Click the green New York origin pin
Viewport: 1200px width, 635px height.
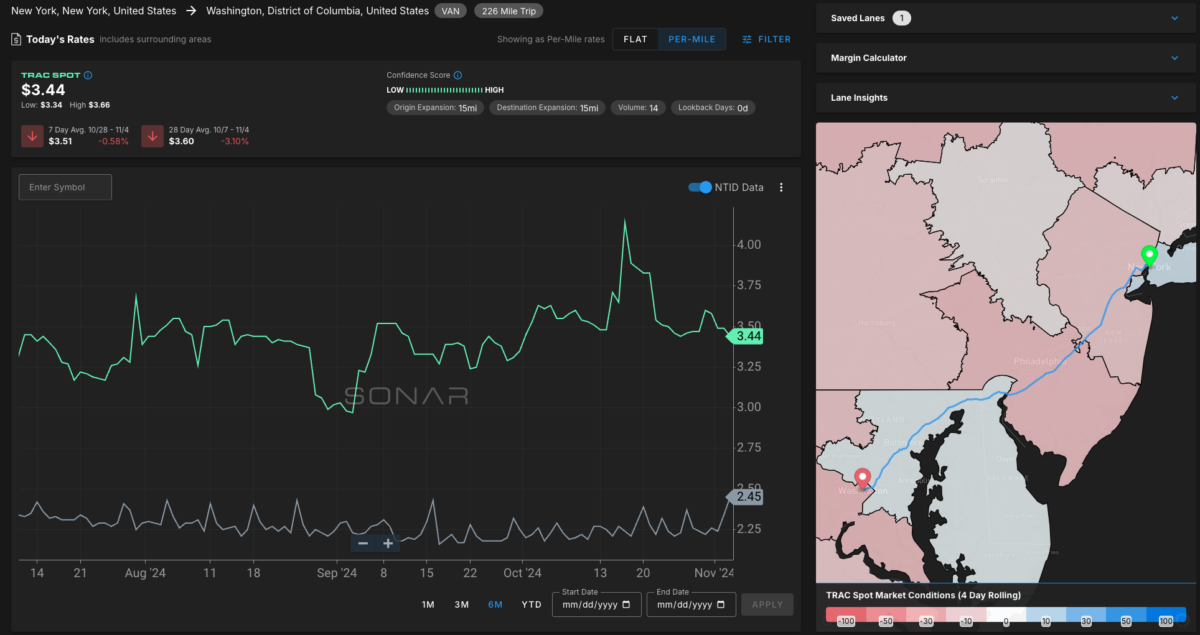coord(1148,256)
